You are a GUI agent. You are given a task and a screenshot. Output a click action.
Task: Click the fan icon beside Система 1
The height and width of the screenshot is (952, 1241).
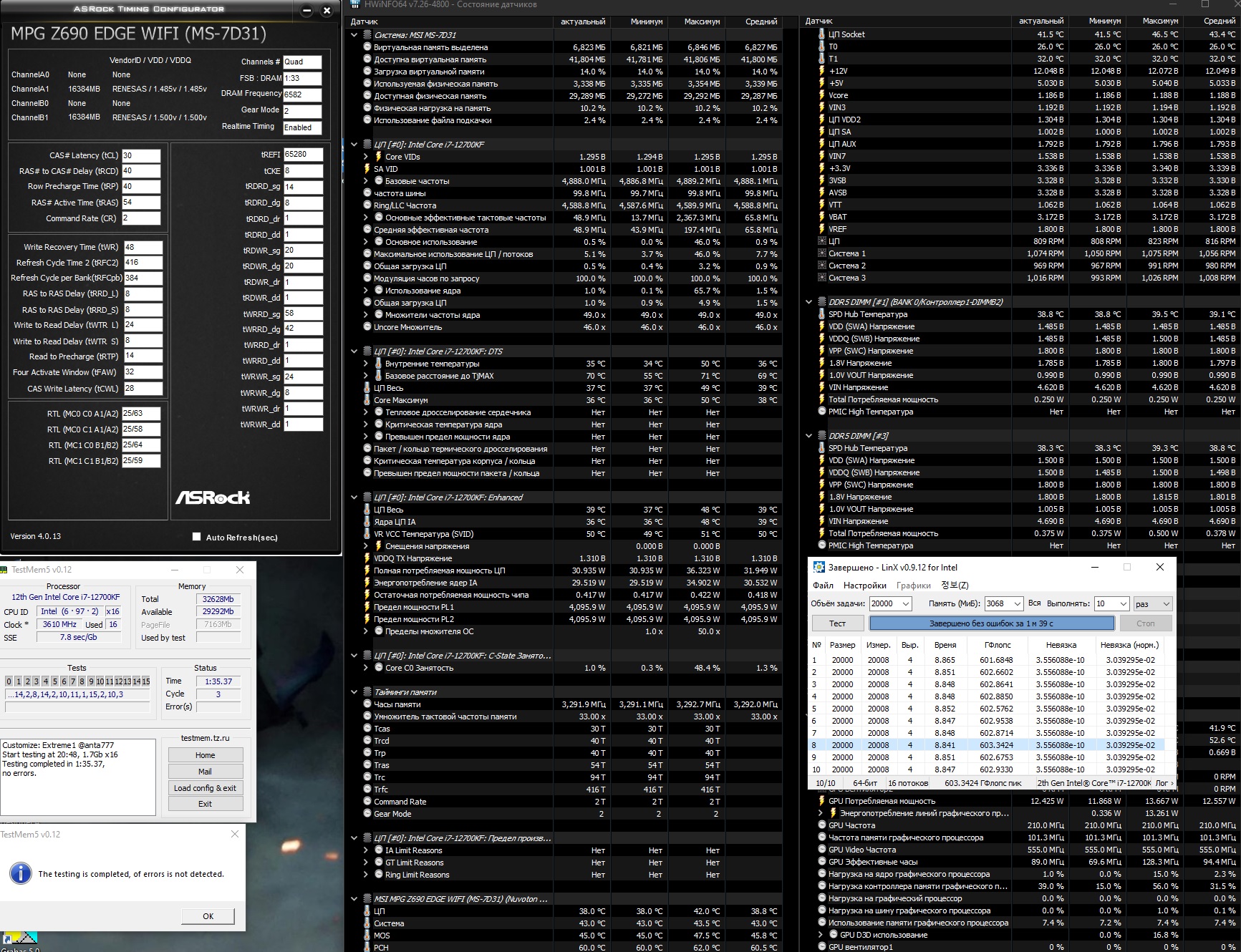pos(821,253)
